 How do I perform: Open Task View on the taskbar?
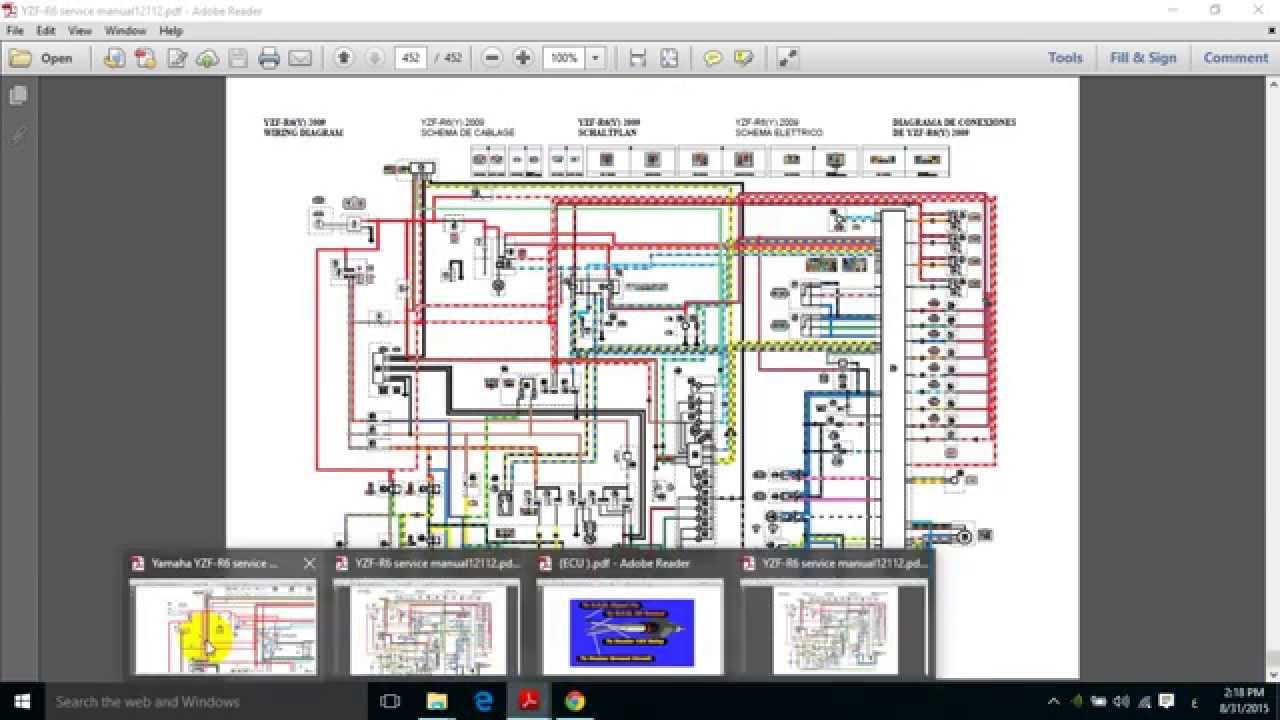[391, 701]
